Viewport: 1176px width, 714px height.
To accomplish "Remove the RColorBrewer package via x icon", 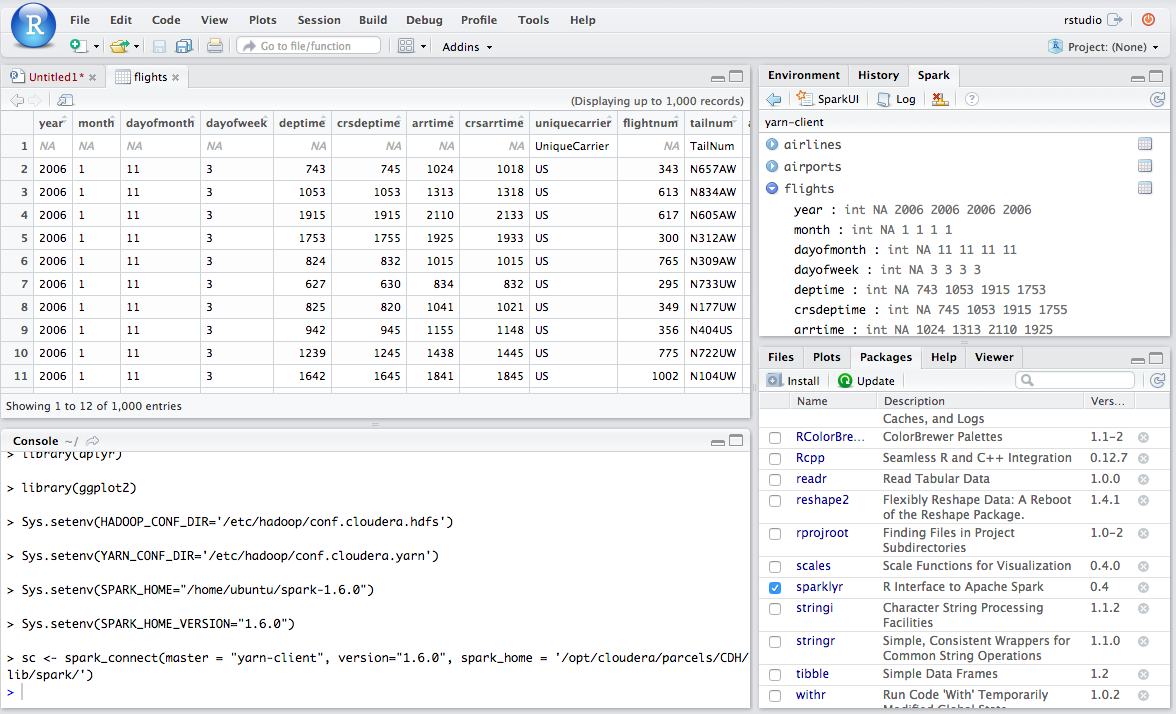I will click(1143, 437).
